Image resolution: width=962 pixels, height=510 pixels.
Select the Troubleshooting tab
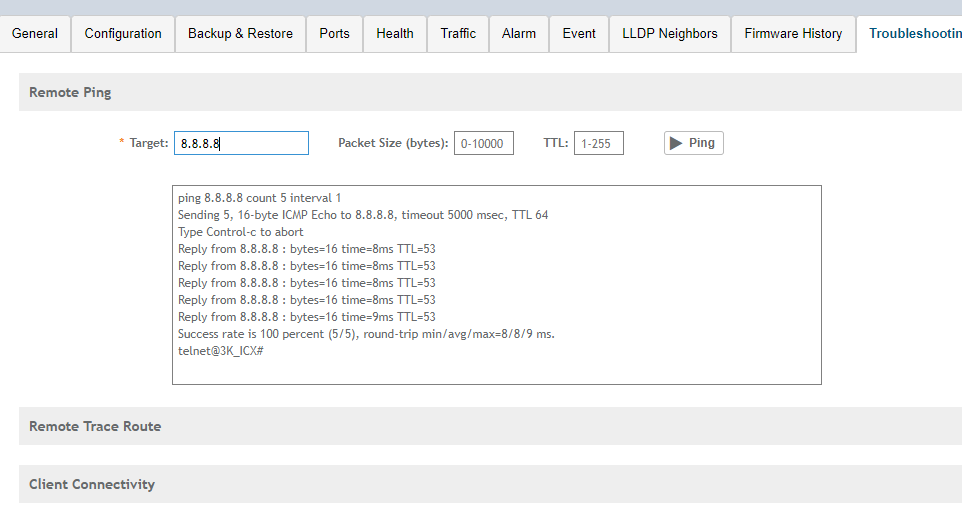(912, 34)
